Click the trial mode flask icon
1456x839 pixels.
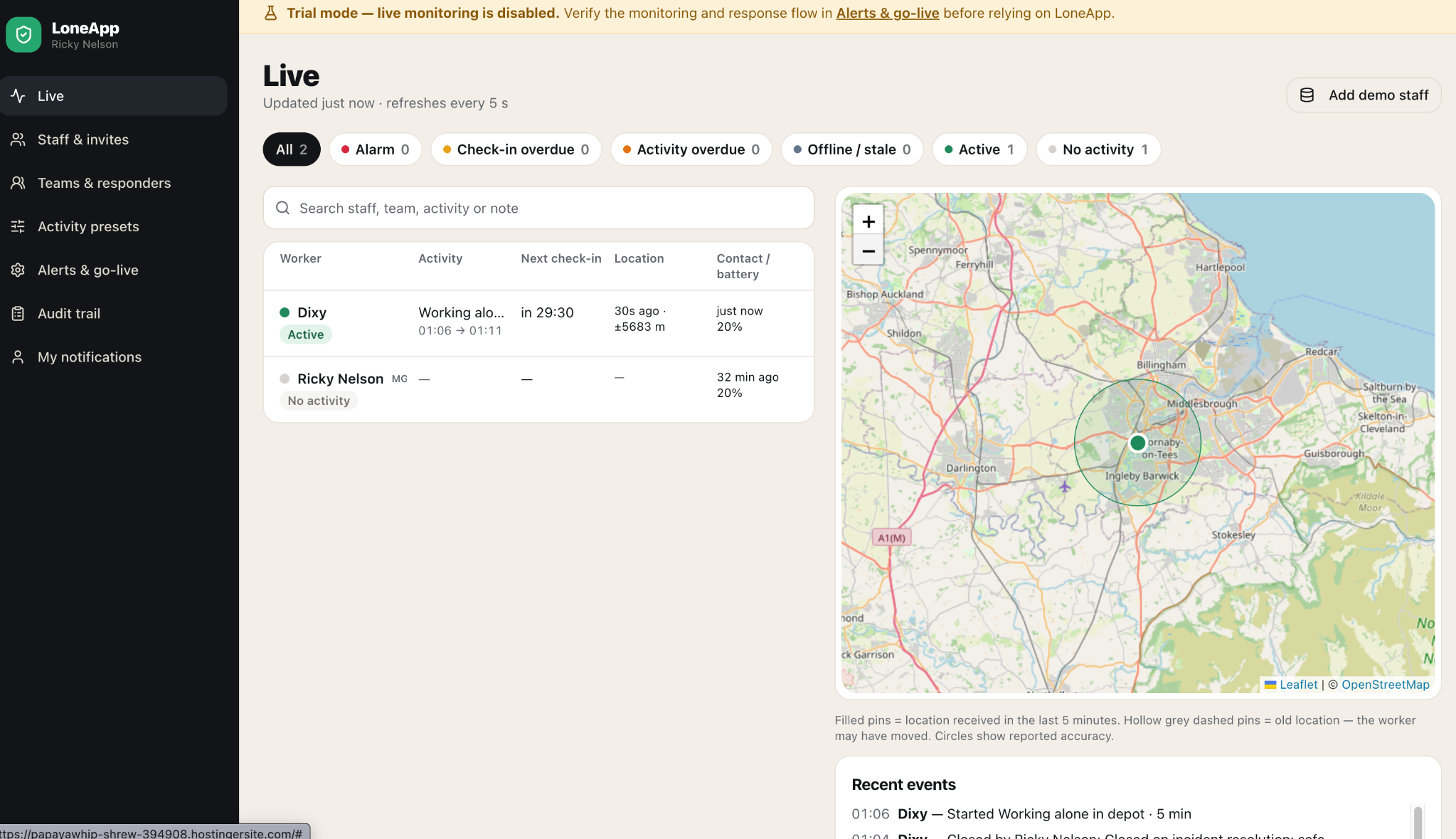(271, 13)
